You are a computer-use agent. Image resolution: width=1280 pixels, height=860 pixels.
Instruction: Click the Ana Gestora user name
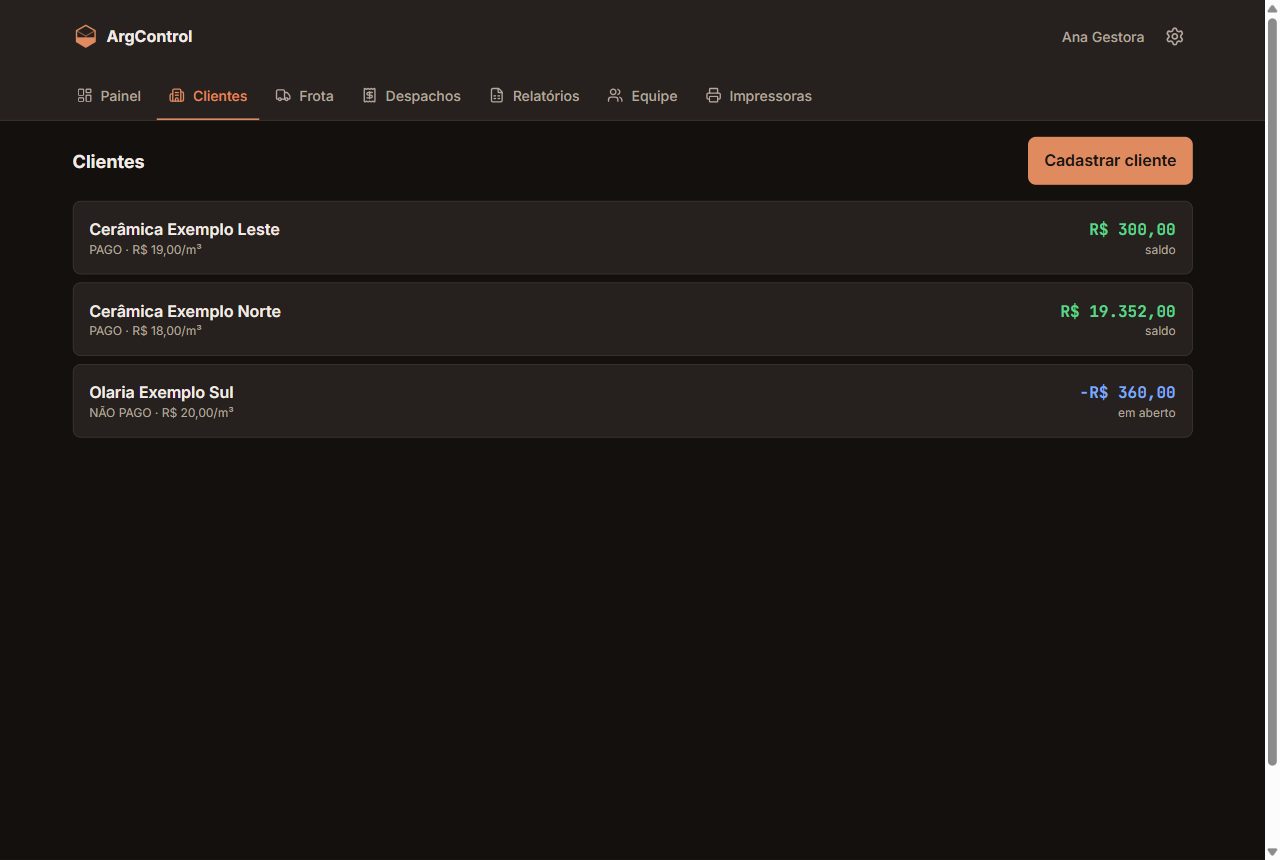click(x=1103, y=37)
